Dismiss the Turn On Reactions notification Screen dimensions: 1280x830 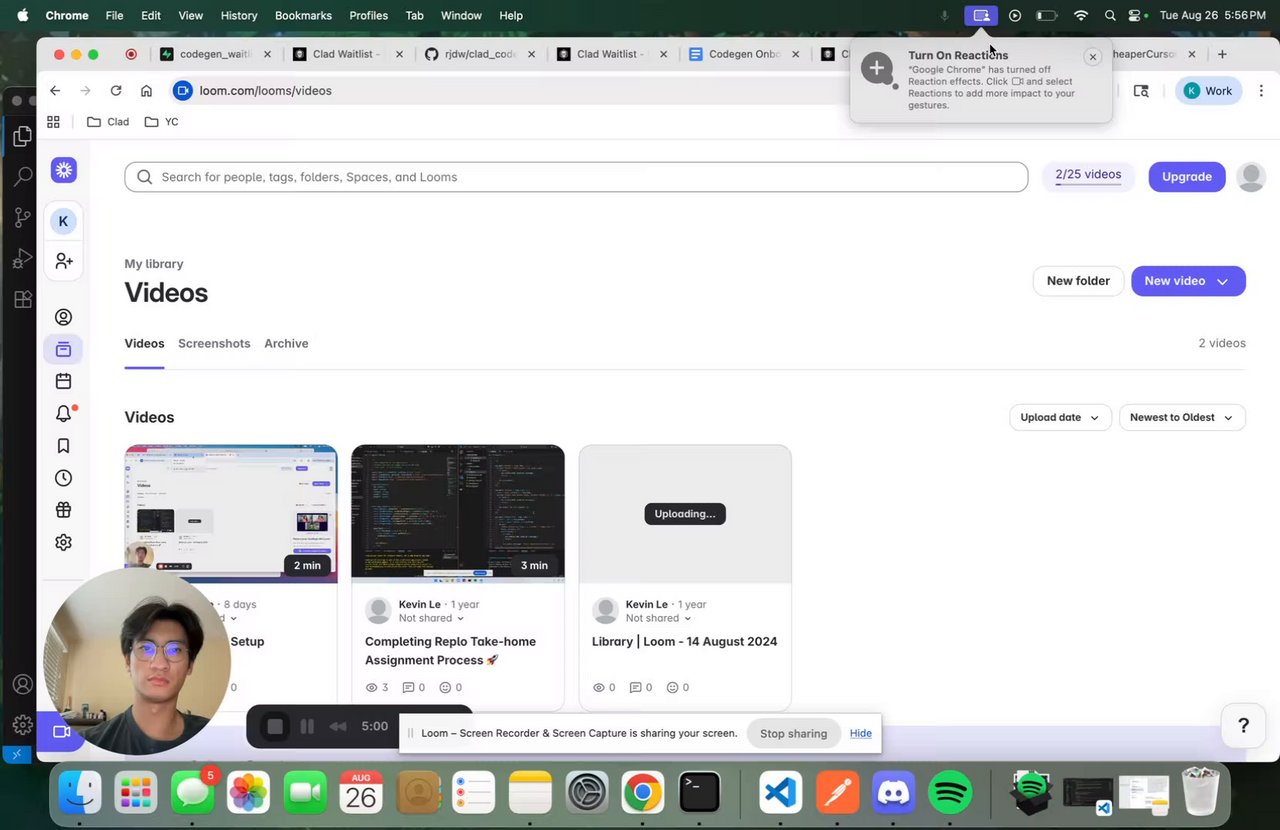1093,57
